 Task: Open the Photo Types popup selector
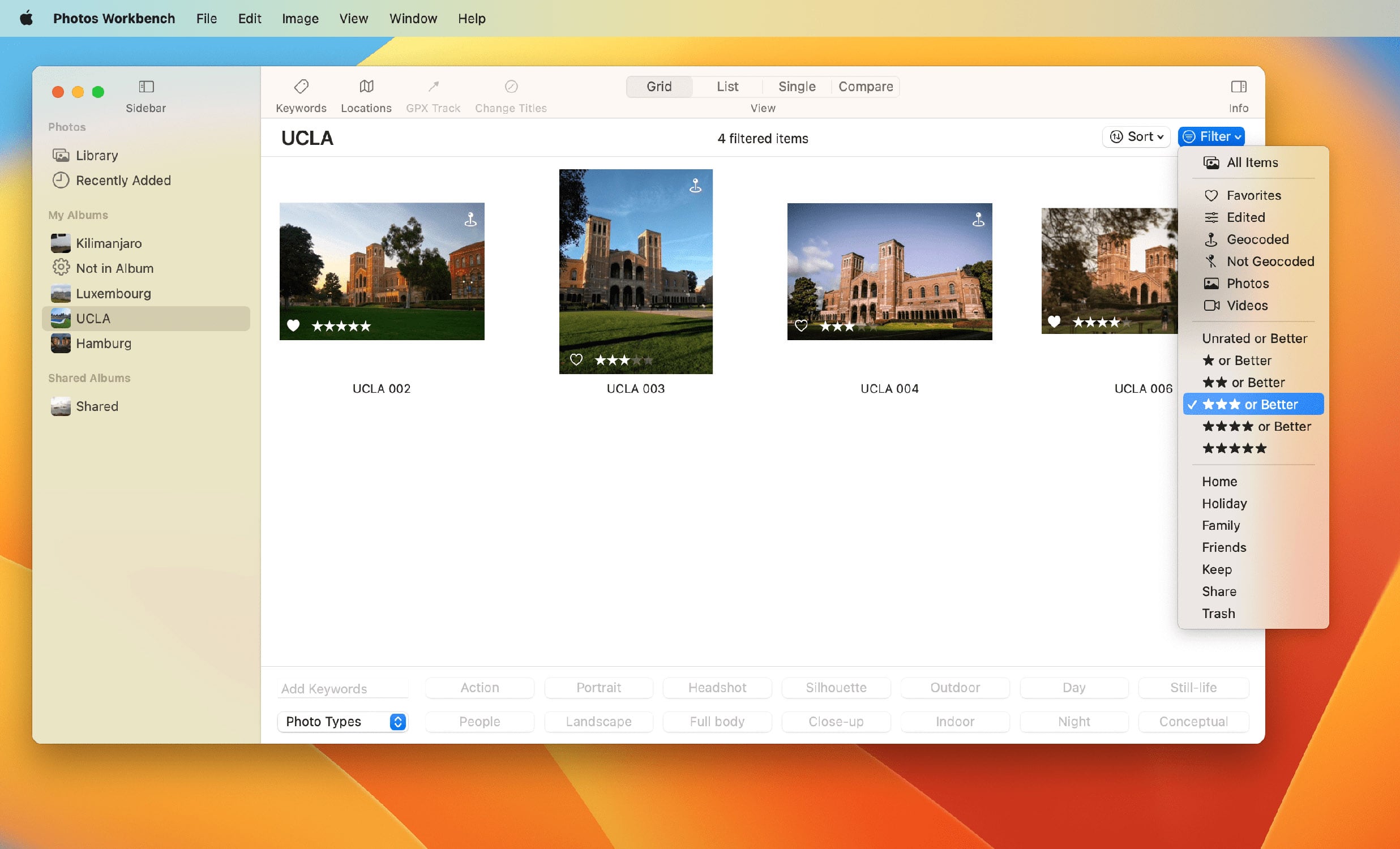click(343, 721)
